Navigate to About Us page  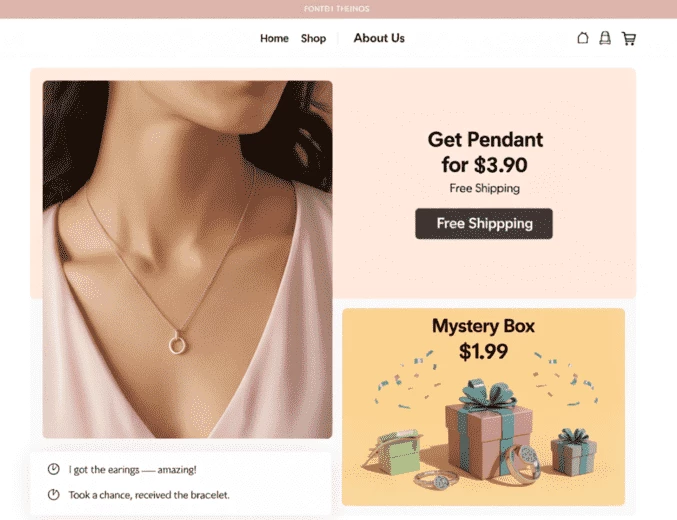(x=379, y=38)
